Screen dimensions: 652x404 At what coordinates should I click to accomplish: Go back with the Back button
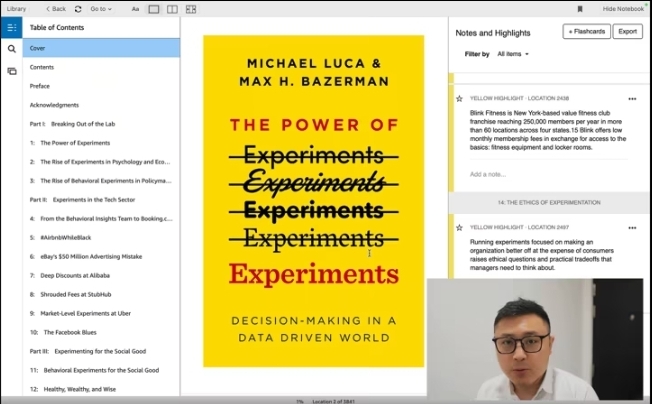coord(56,9)
